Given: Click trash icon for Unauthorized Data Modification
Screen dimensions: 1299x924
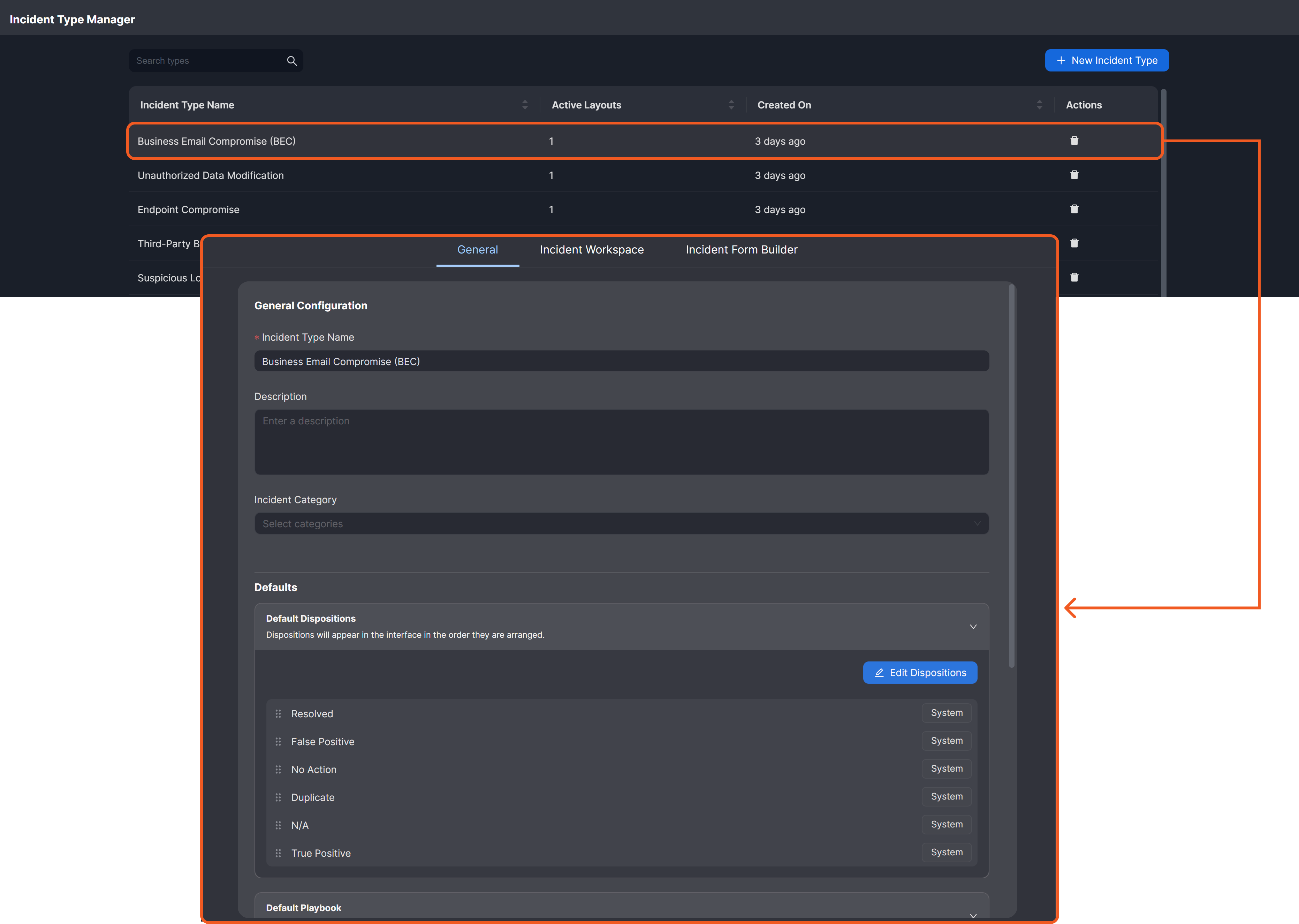Looking at the screenshot, I should coord(1074,175).
